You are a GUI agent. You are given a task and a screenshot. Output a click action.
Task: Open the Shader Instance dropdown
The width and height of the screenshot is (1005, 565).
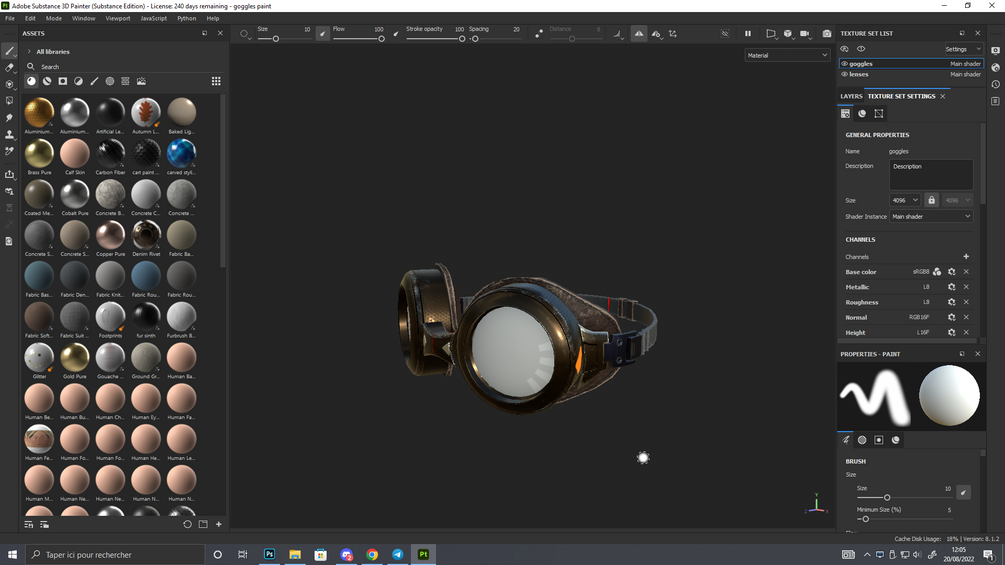[931, 216]
